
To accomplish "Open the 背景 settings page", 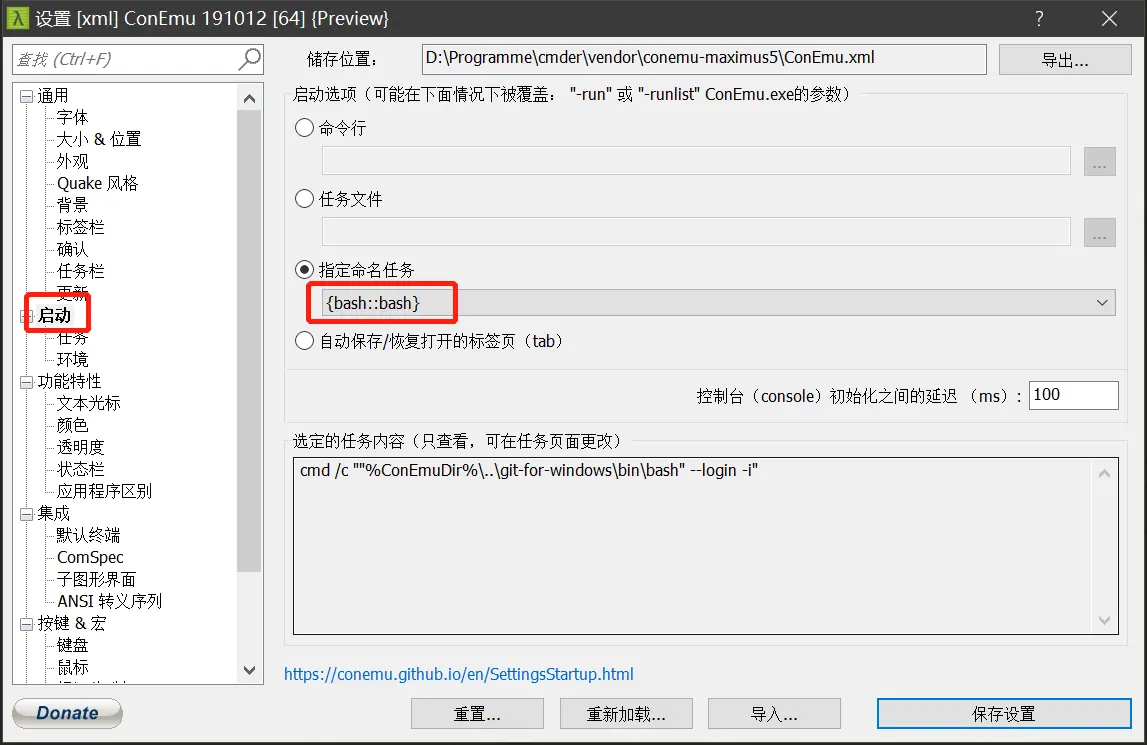I will pos(72,205).
